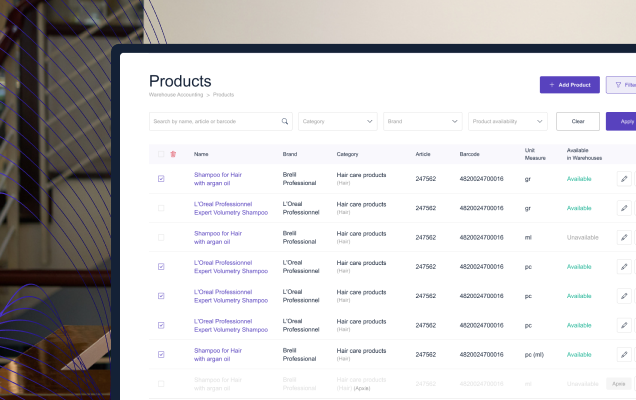The height and width of the screenshot is (400, 636).
Task: Click the Products breadcrumb link
Action: [223, 95]
